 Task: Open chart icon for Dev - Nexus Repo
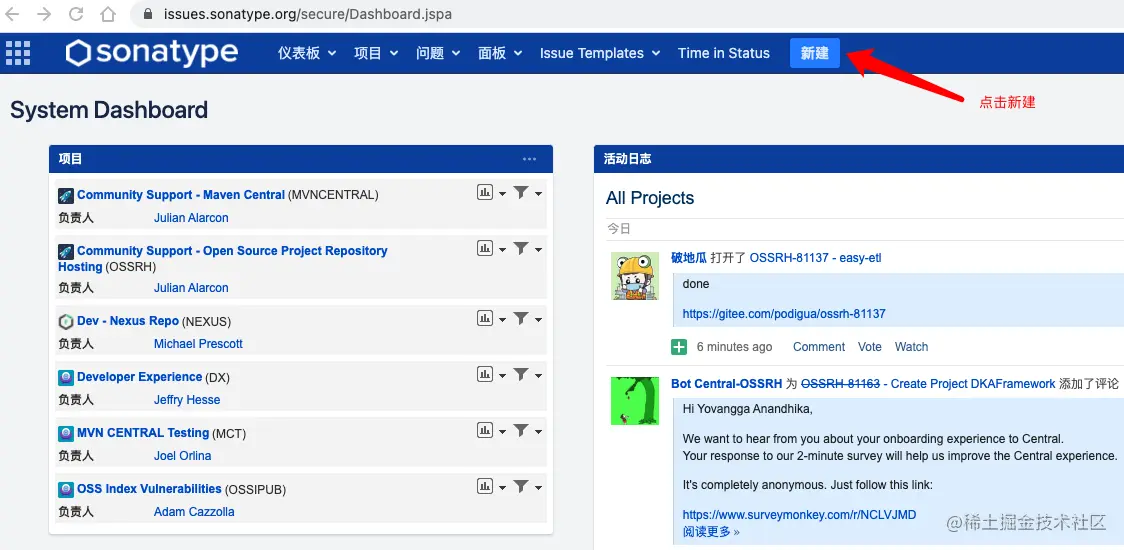(x=485, y=318)
